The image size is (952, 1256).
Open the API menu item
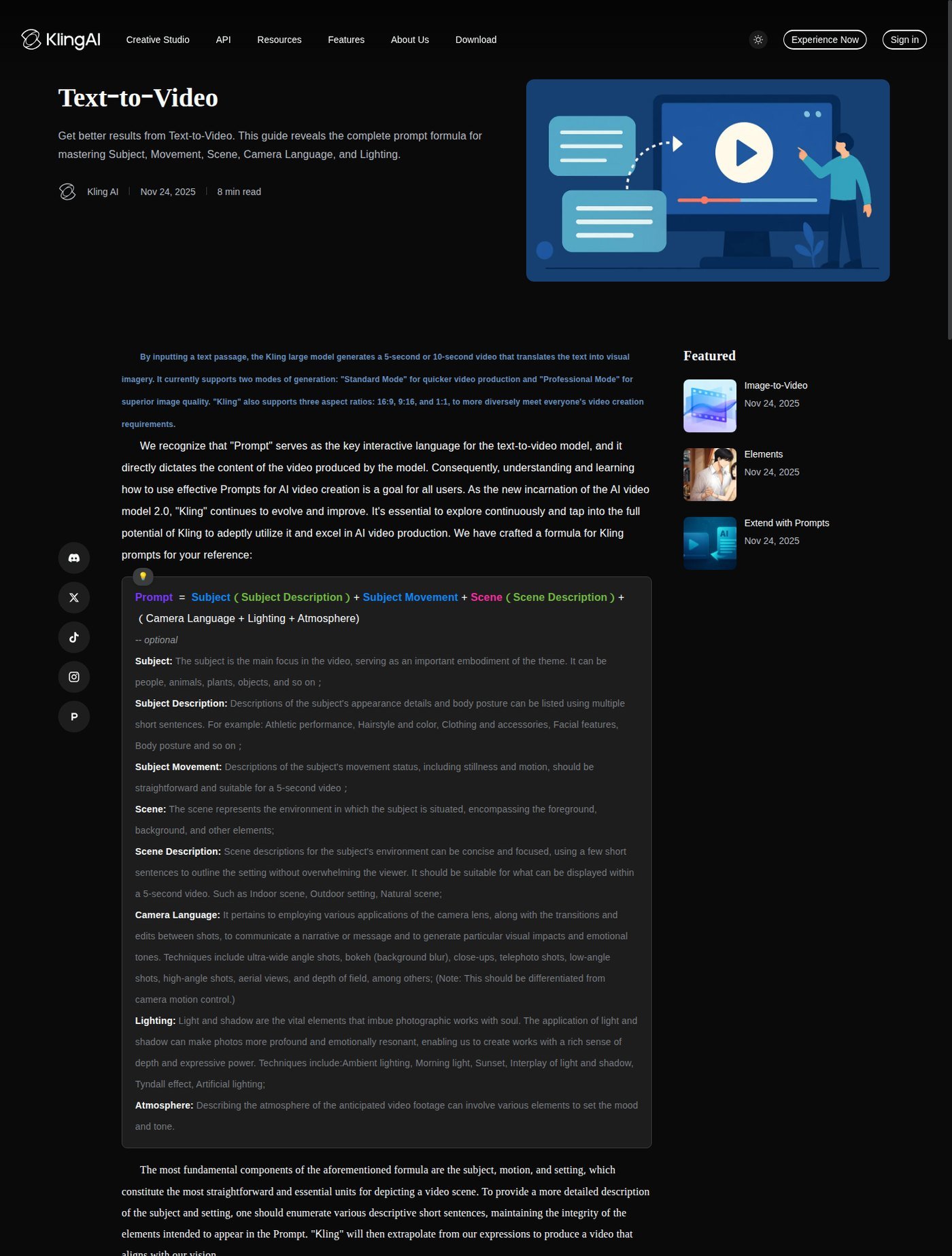pyautogui.click(x=223, y=39)
